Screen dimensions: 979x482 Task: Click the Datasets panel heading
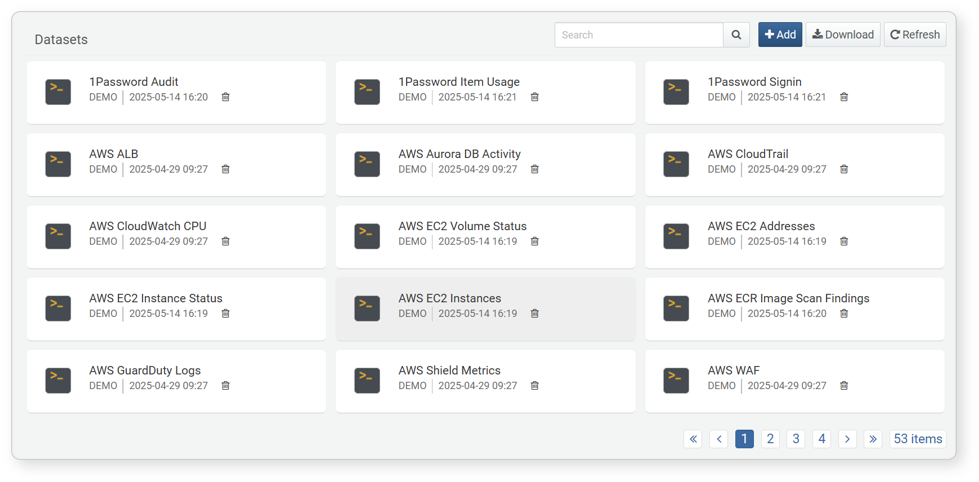point(61,40)
